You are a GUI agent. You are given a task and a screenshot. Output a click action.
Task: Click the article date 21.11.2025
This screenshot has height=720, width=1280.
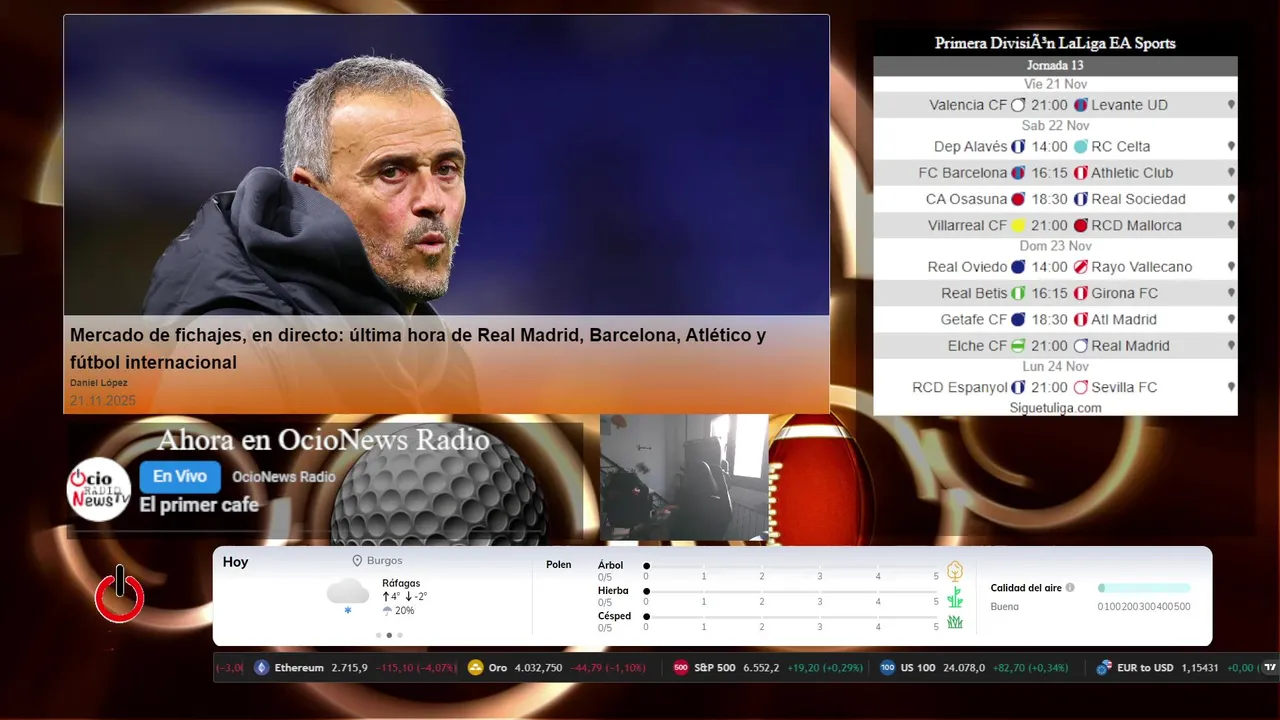[102, 401]
